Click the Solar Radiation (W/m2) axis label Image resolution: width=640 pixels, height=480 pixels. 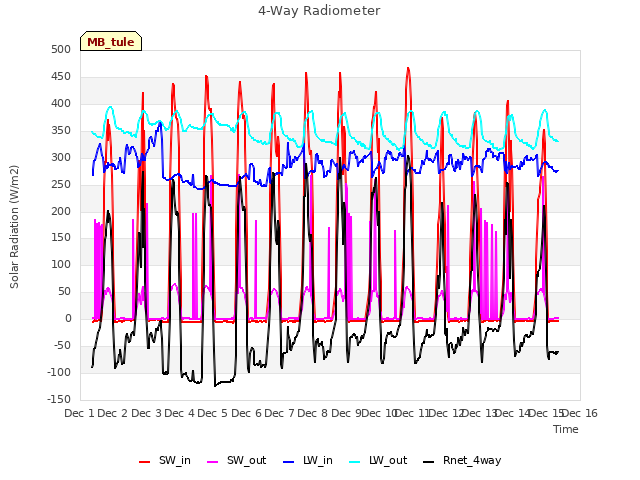[x=14, y=227]
